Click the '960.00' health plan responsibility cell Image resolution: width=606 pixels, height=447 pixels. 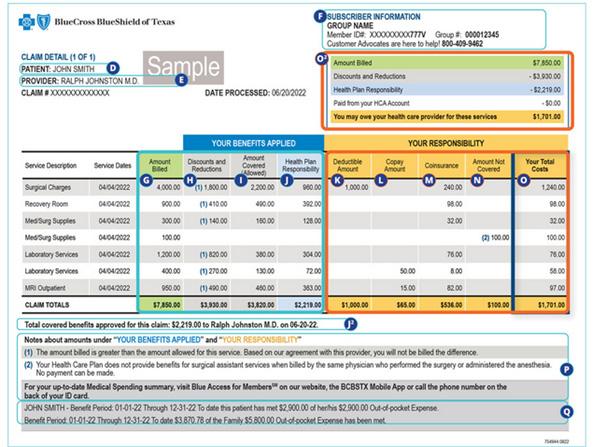(x=312, y=187)
